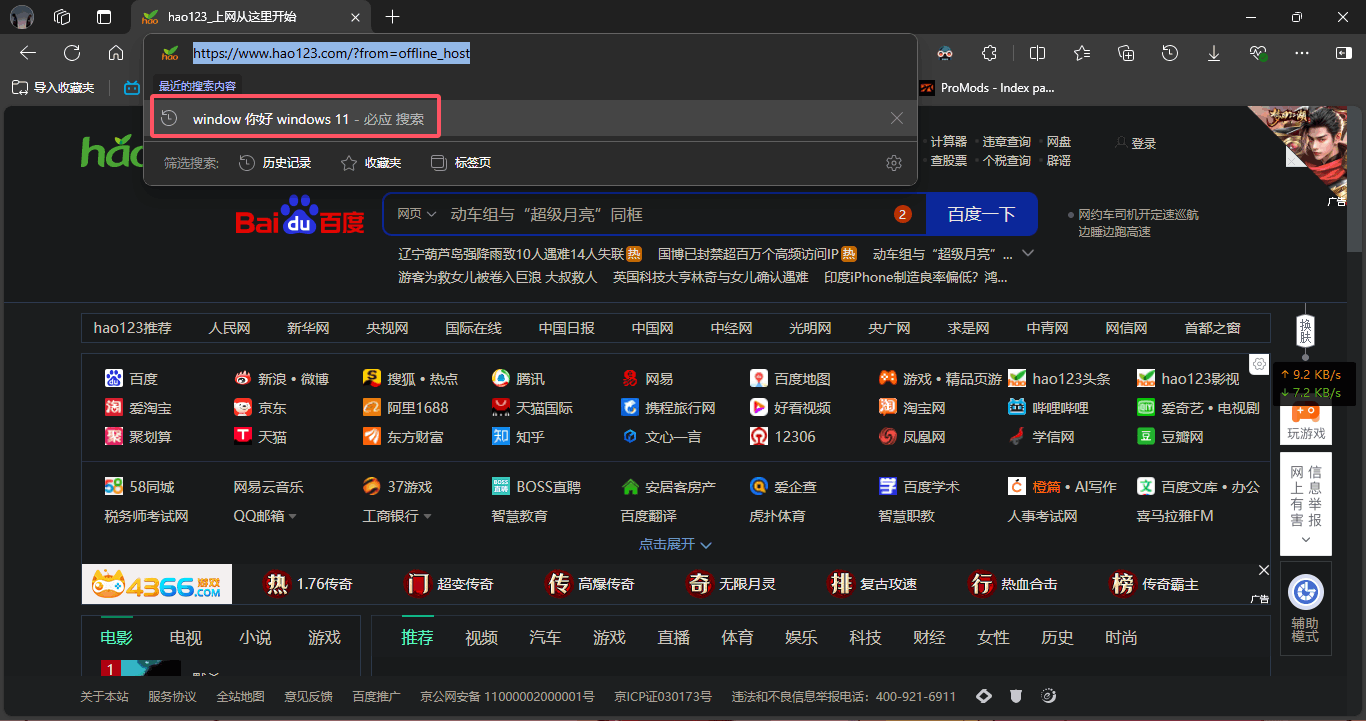Open the 哔哩哔哩 site link
This screenshot has height=721, width=1366.
point(1049,408)
